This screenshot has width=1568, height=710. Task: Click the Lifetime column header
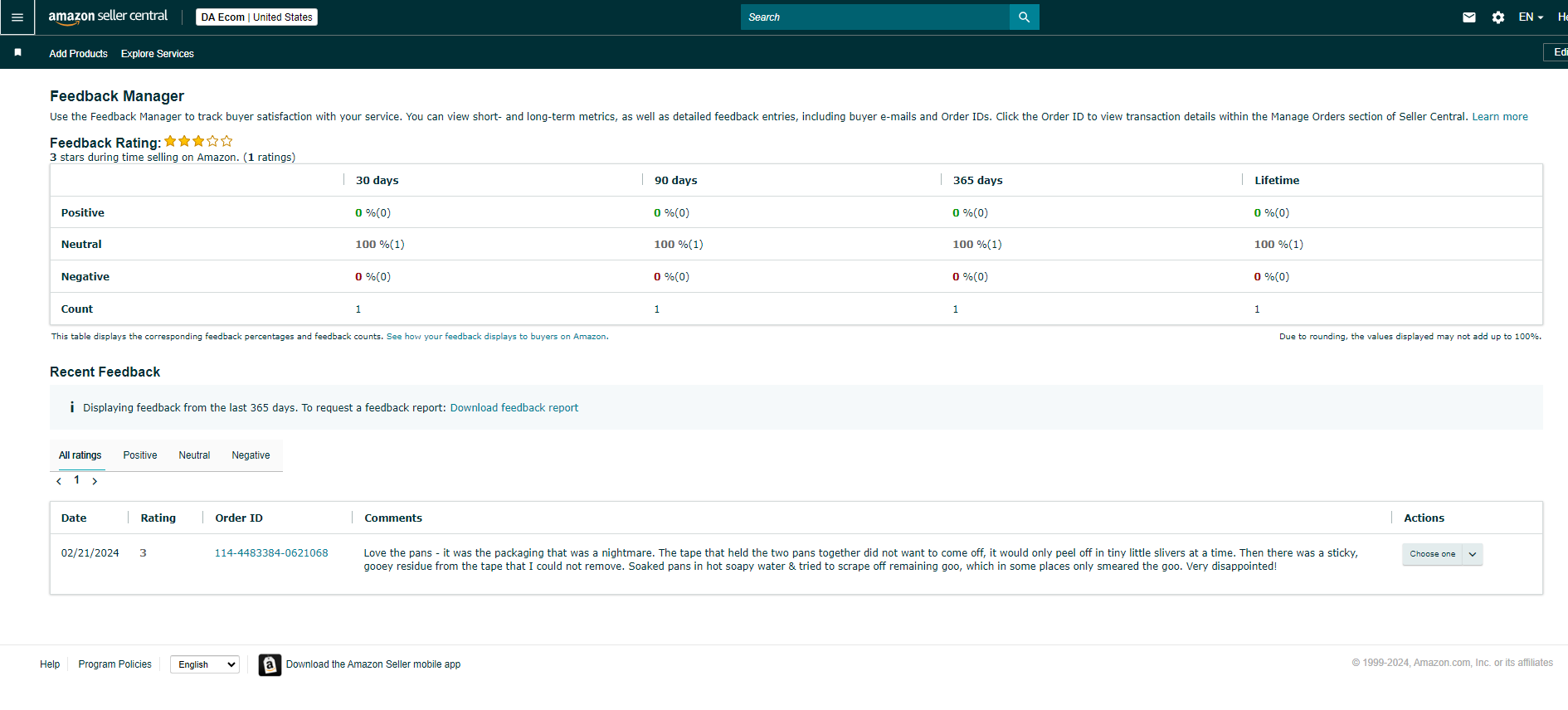[x=1277, y=181]
